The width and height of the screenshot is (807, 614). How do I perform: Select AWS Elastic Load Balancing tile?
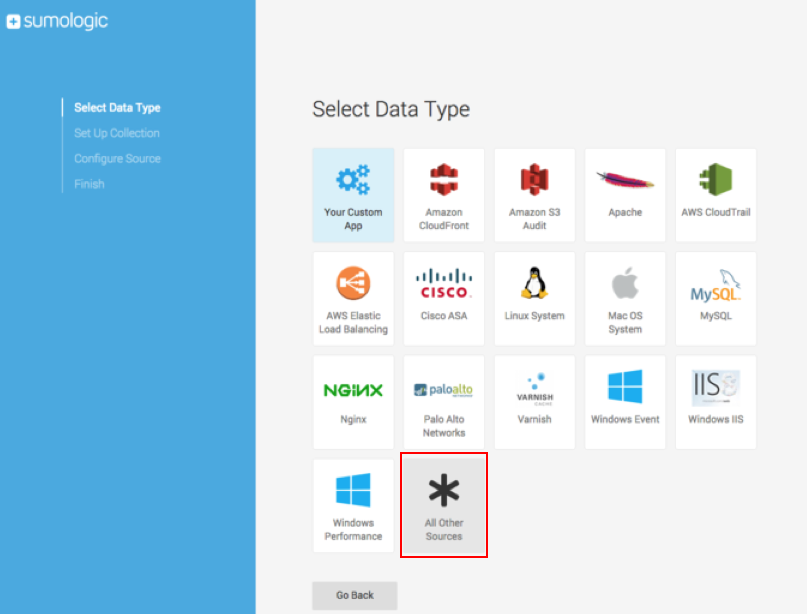[353, 299]
